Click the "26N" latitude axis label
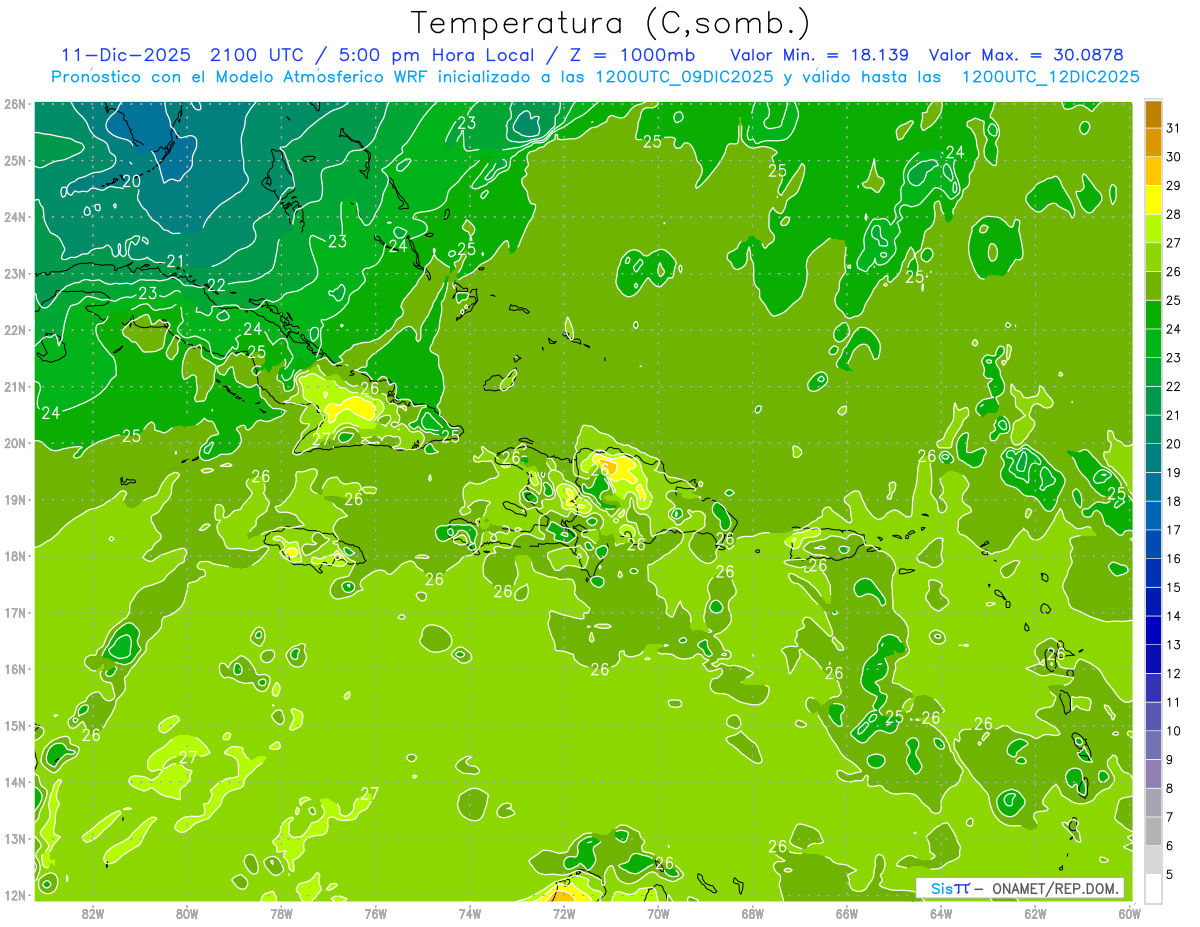This screenshot has width=1200, height=927. [15, 104]
